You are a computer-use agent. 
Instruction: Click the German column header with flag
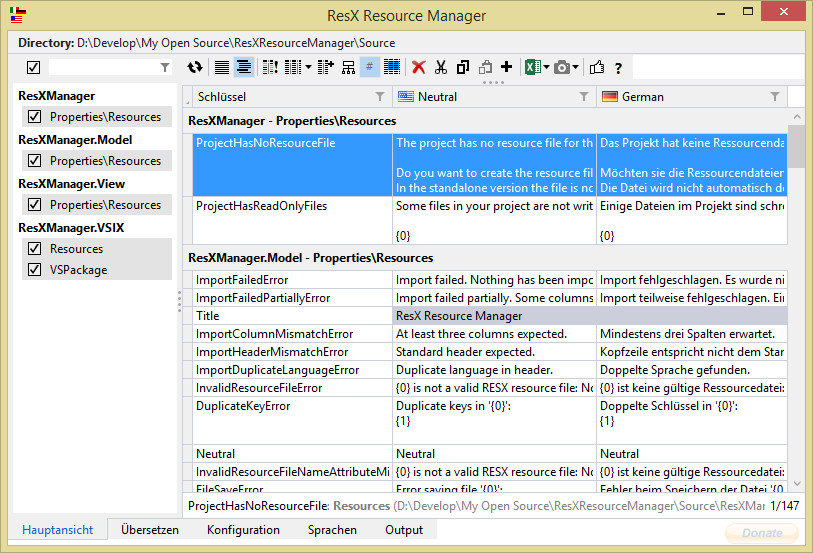[x=692, y=96]
